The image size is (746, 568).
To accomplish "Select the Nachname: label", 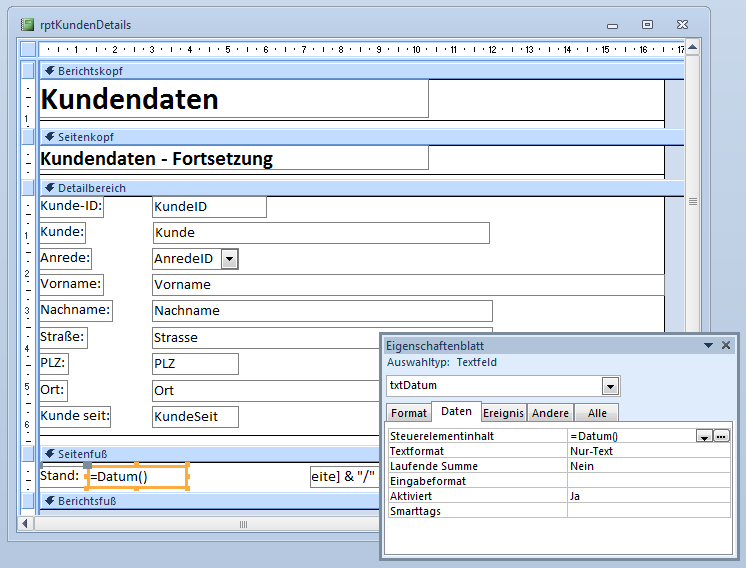I will click(x=76, y=310).
